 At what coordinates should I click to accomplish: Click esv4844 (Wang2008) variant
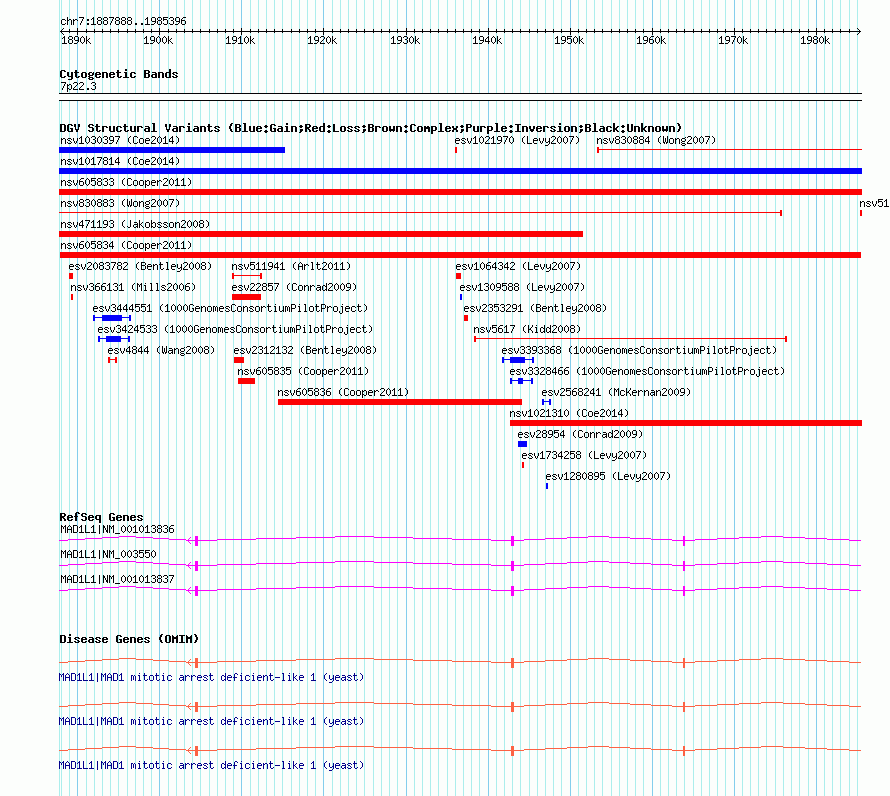[x=161, y=350]
